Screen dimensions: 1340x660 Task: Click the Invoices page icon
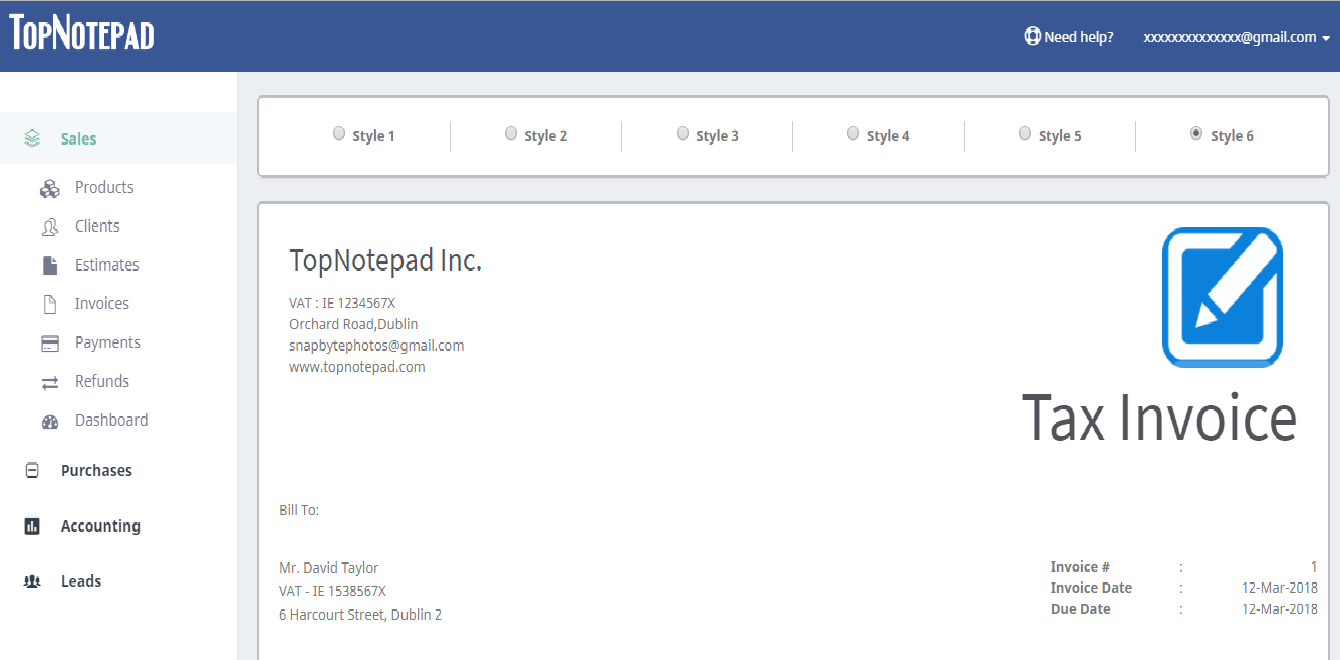click(50, 304)
